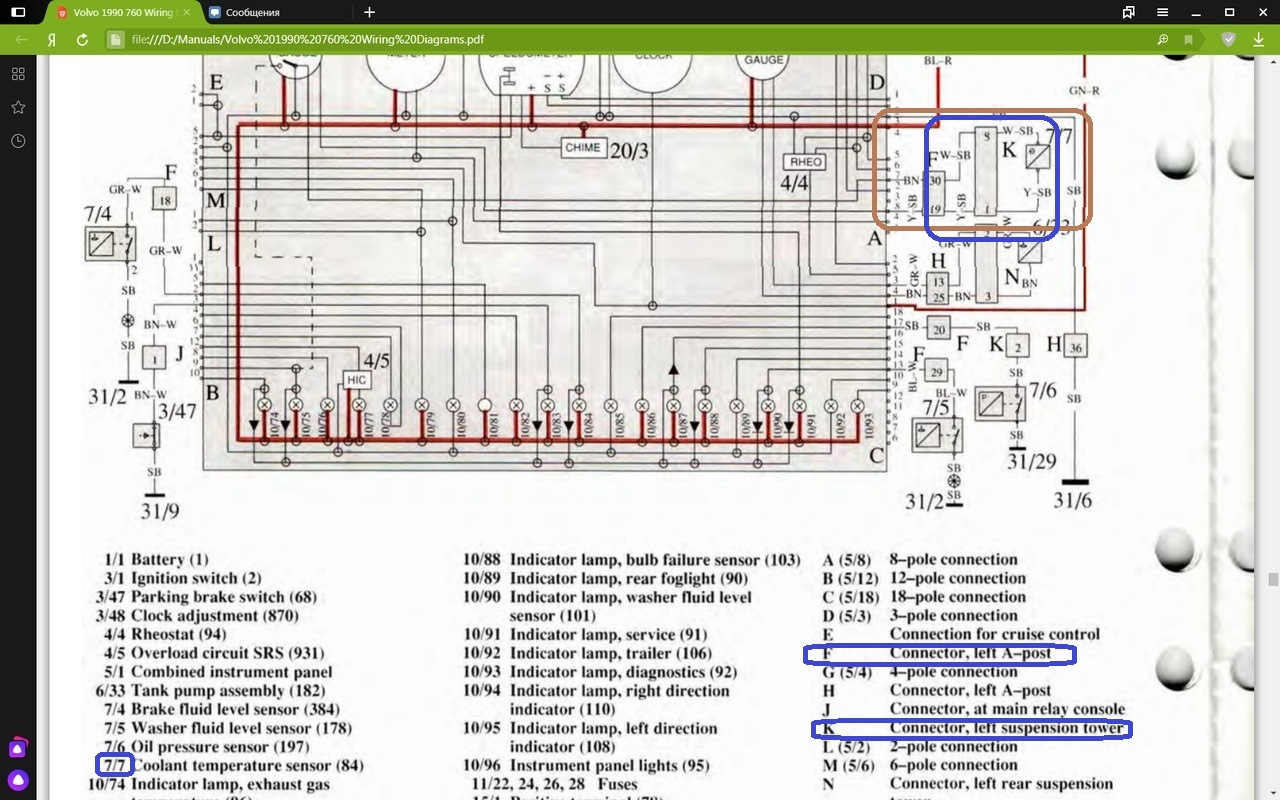
Task: Open the browser hamburger menu
Action: coord(1164,12)
